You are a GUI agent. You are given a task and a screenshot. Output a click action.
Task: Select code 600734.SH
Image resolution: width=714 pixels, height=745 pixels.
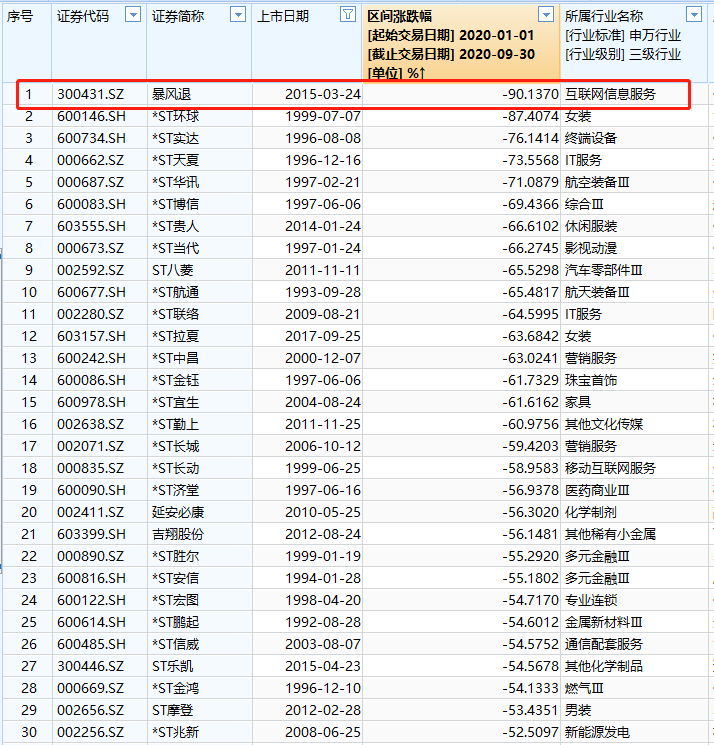(92, 138)
